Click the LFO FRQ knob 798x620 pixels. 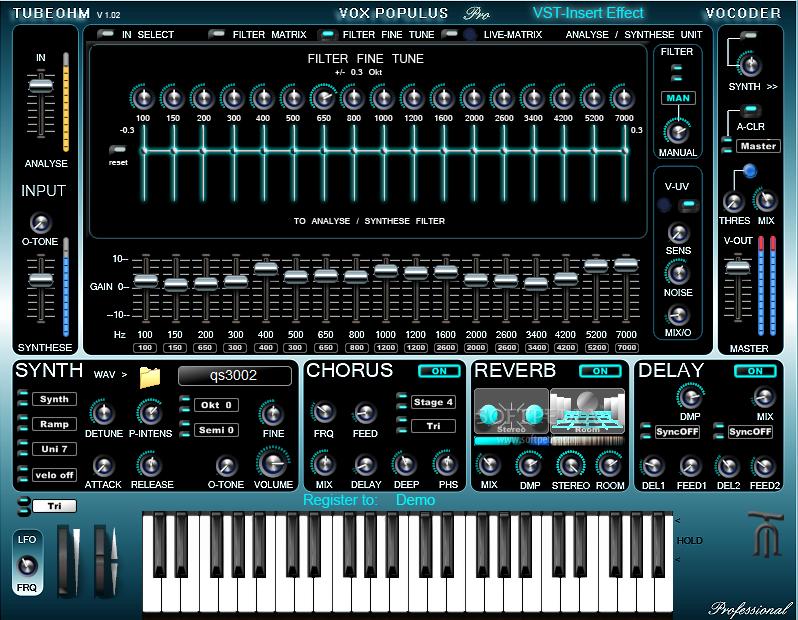[x=27, y=566]
